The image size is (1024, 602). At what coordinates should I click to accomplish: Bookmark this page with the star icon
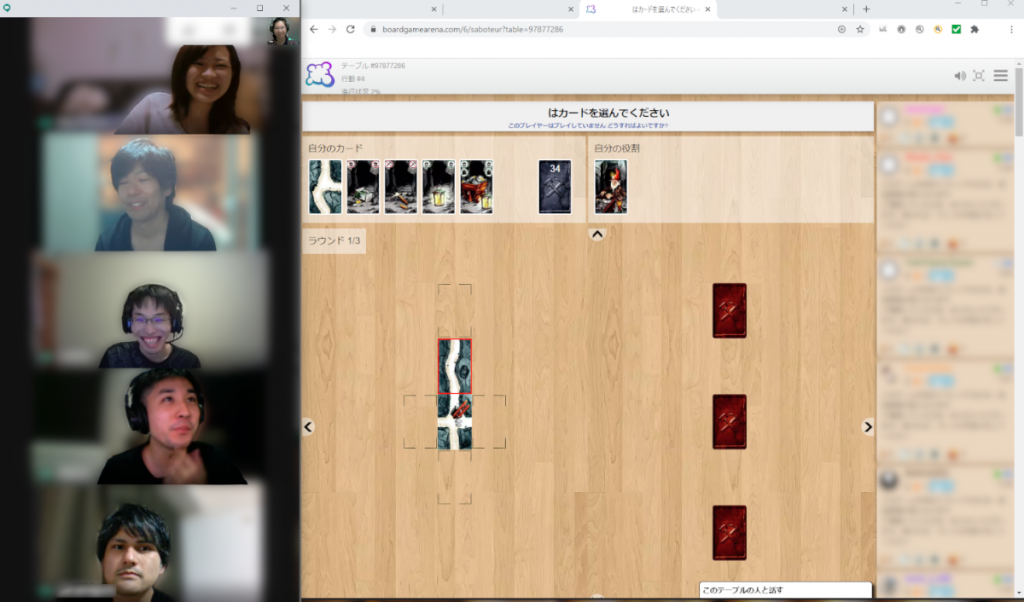860,29
